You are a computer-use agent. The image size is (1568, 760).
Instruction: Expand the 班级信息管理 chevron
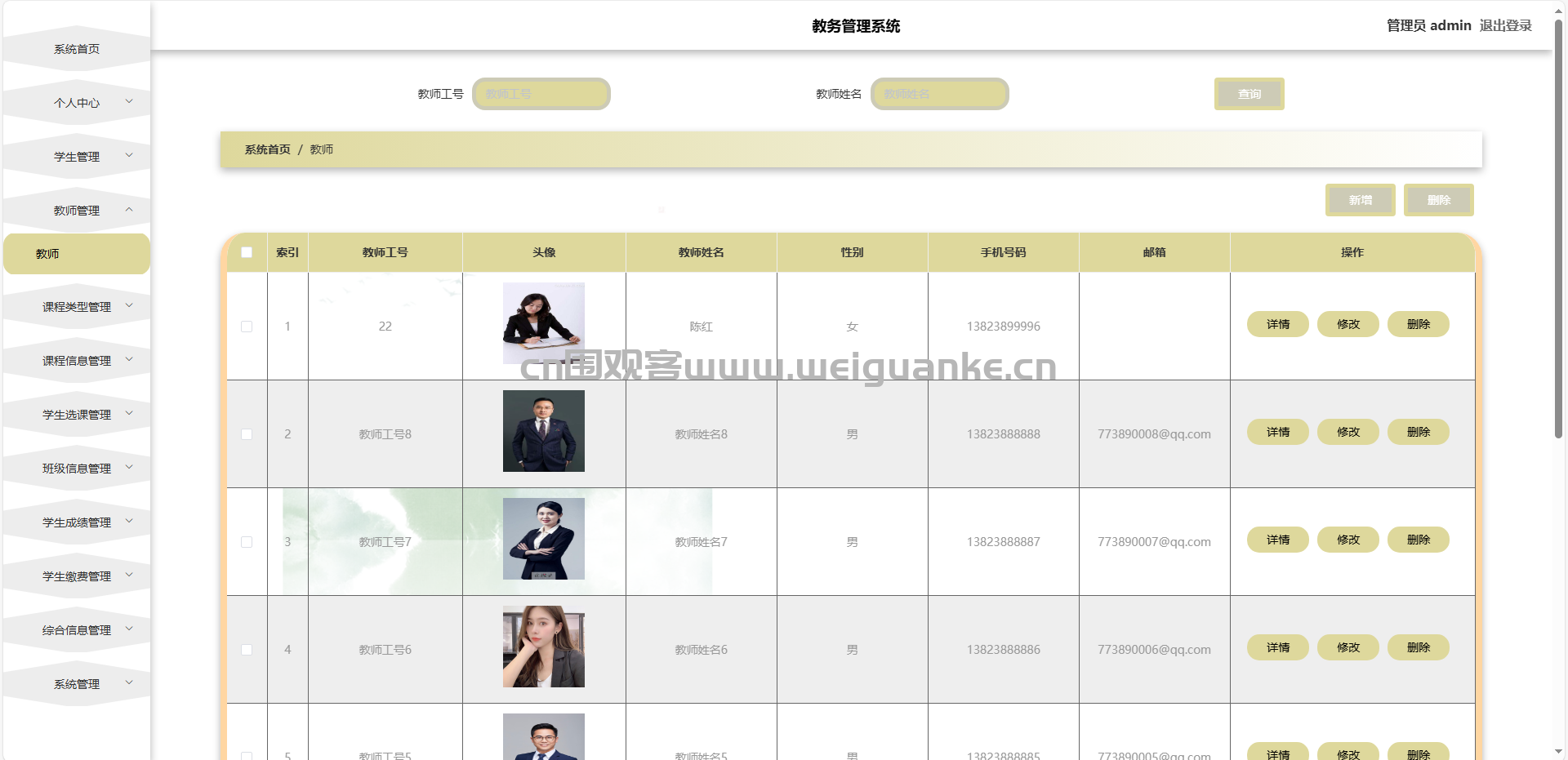pyautogui.click(x=129, y=467)
